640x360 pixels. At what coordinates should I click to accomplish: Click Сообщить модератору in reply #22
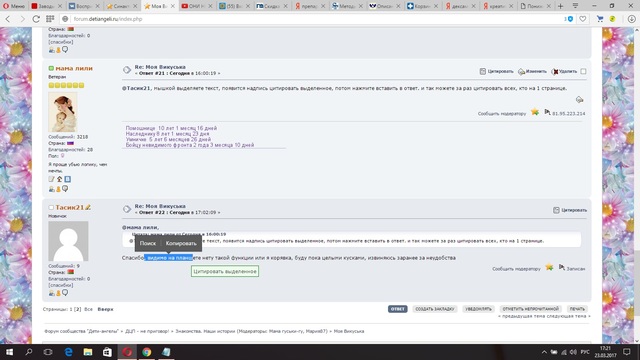point(516,269)
